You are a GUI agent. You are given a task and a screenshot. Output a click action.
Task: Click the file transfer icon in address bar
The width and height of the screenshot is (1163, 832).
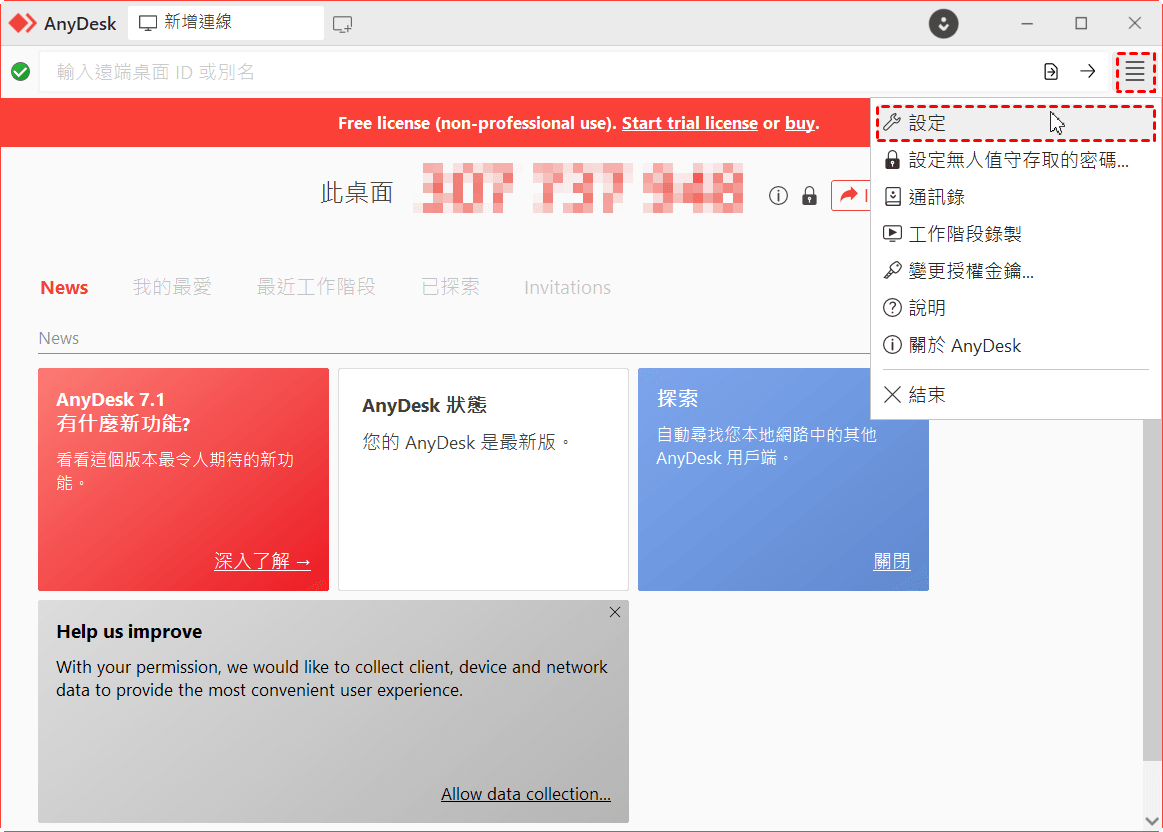[x=1051, y=72]
